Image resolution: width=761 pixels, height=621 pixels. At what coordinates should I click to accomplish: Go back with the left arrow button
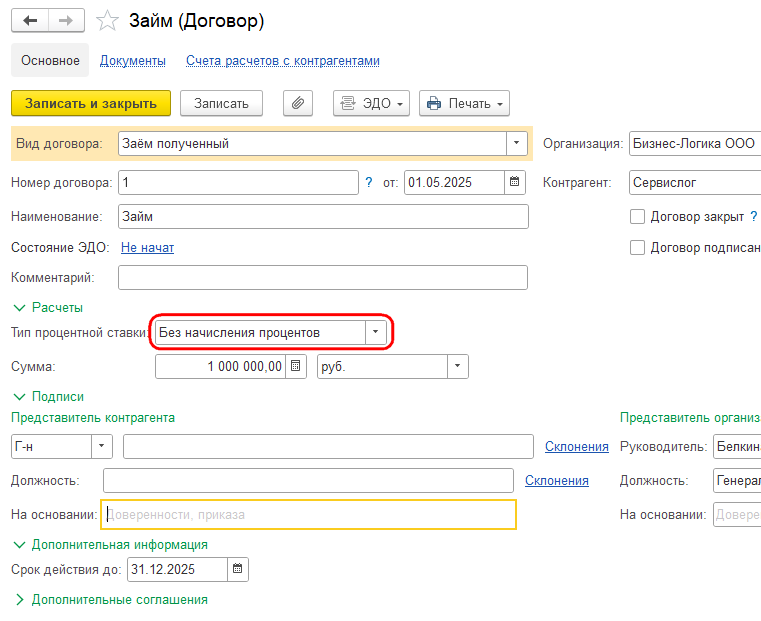pyautogui.click(x=30, y=20)
